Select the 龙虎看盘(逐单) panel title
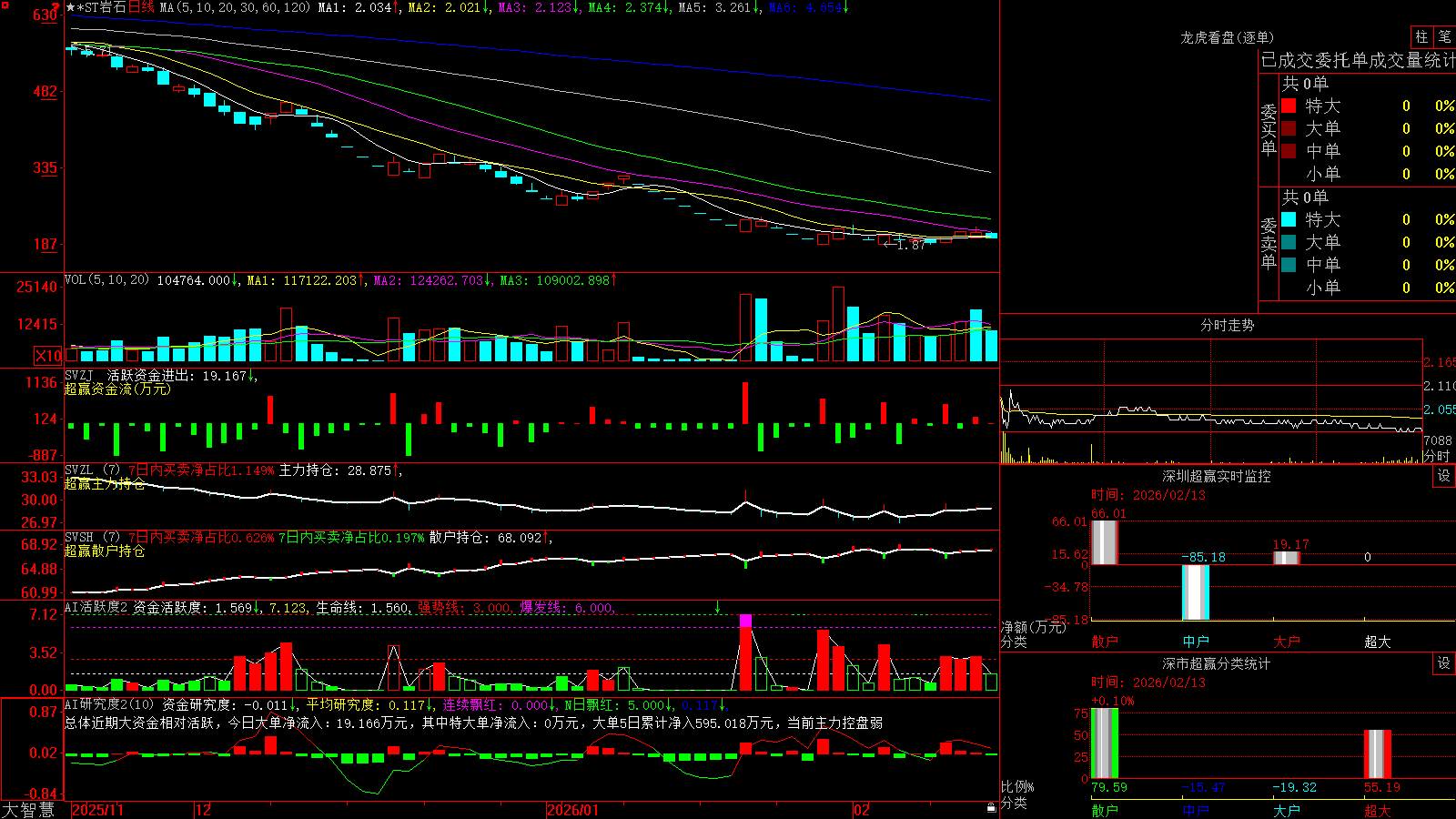The image size is (1456, 819). pos(1227,37)
